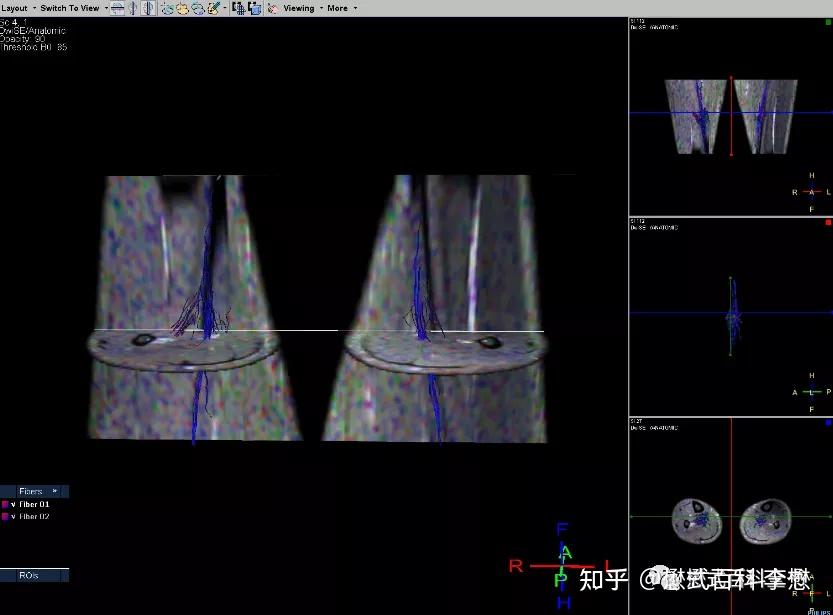Toggle visibility checkmark for Fiber 02

pyautogui.click(x=14, y=517)
